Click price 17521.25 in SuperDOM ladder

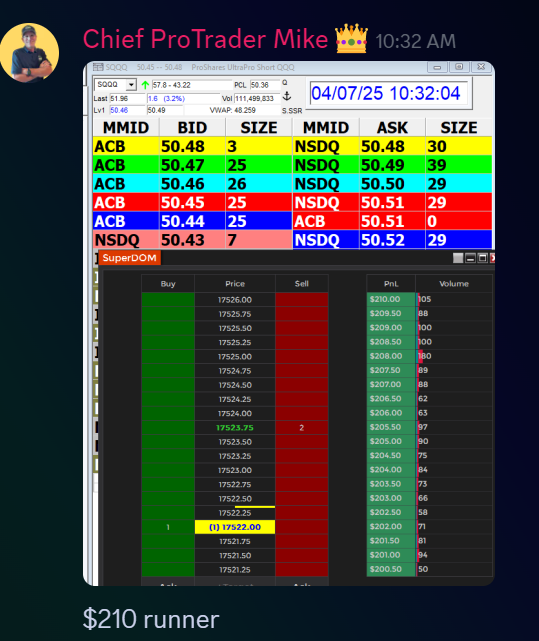coord(235,569)
